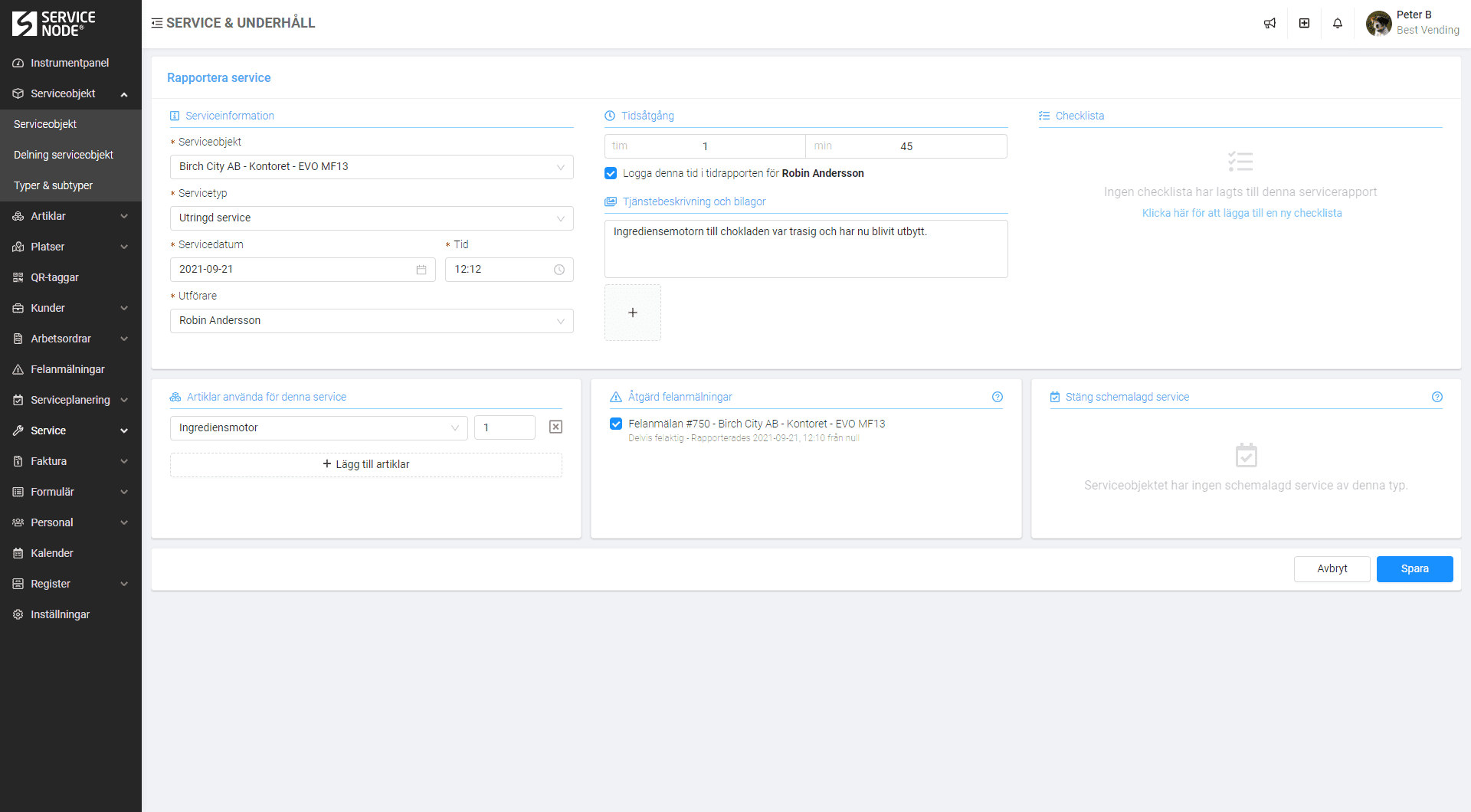The height and width of the screenshot is (812, 1471).
Task: Uncheck time logging for Robin Andersson
Action: point(611,173)
